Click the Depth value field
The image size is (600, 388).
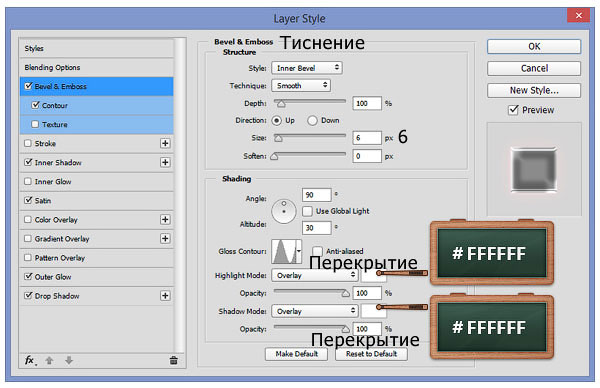coord(367,103)
